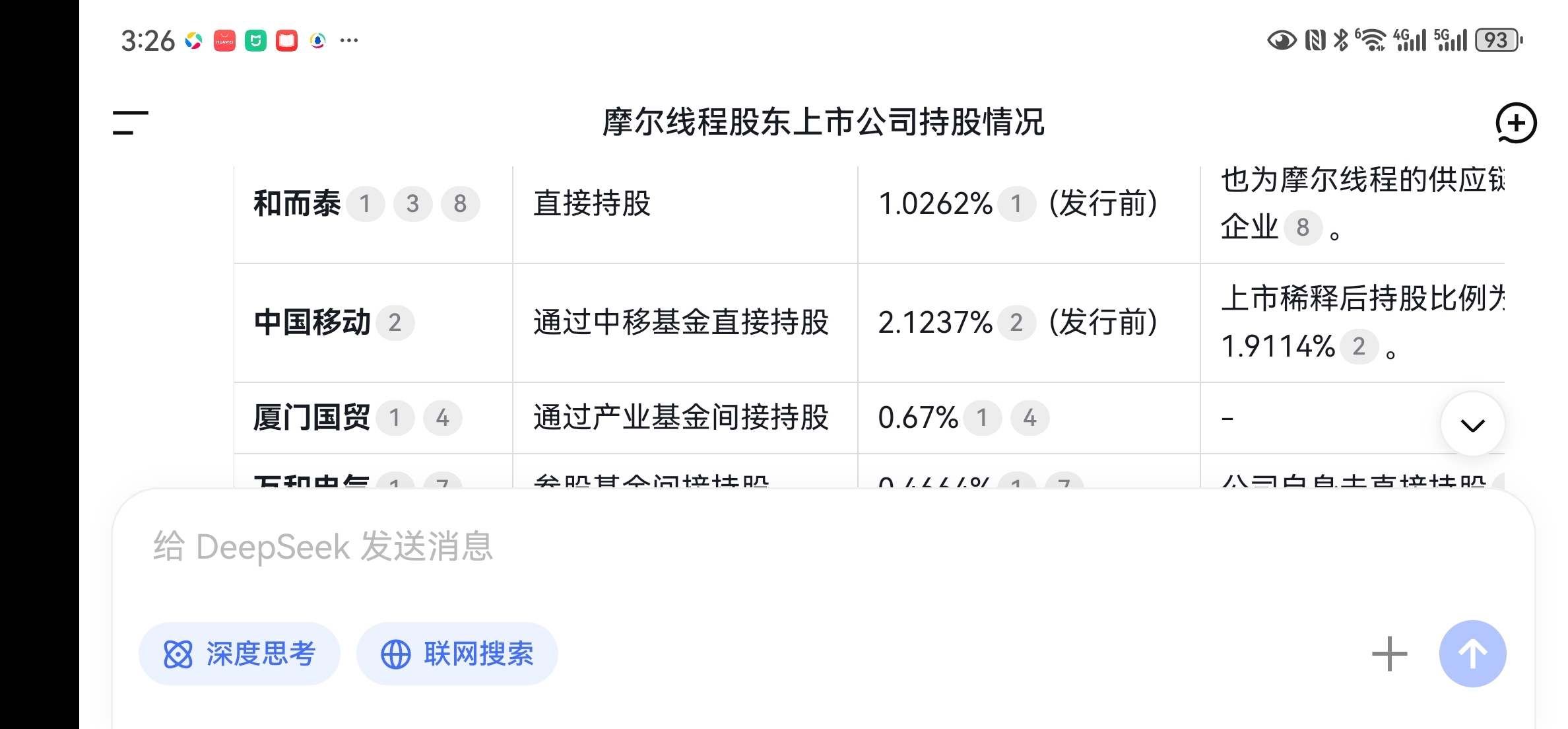
Task: Start a new chat conversation
Action: coord(1515,123)
